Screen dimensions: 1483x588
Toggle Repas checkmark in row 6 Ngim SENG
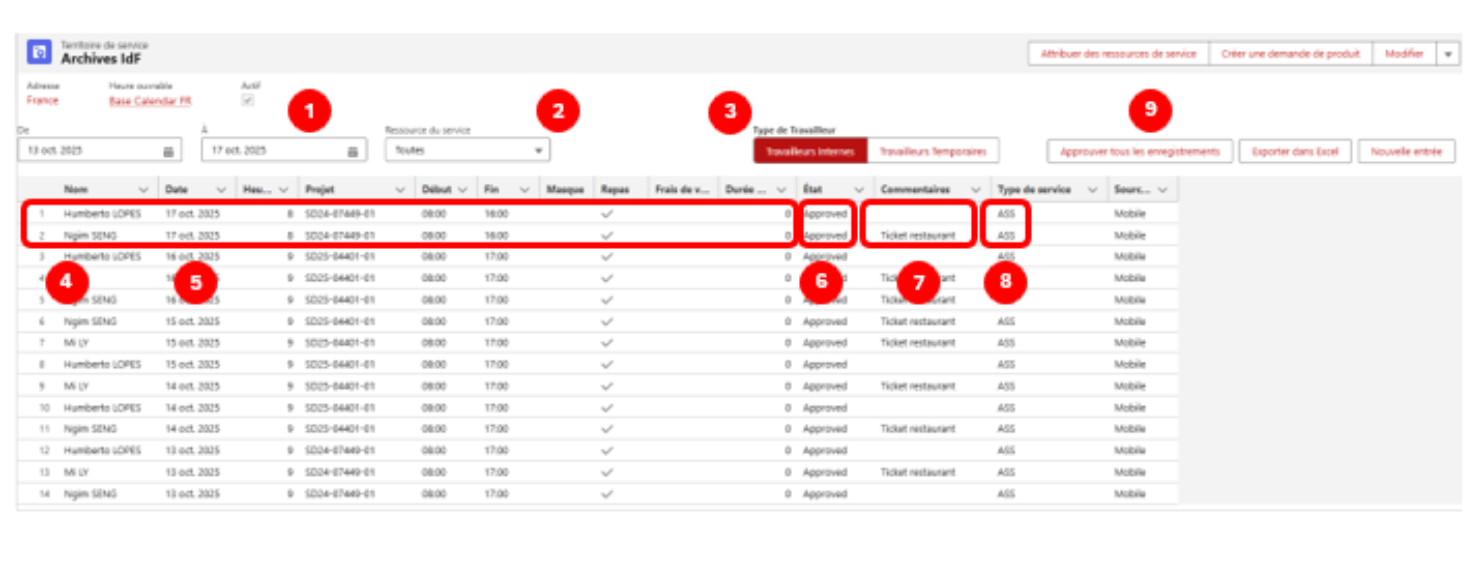click(607, 322)
